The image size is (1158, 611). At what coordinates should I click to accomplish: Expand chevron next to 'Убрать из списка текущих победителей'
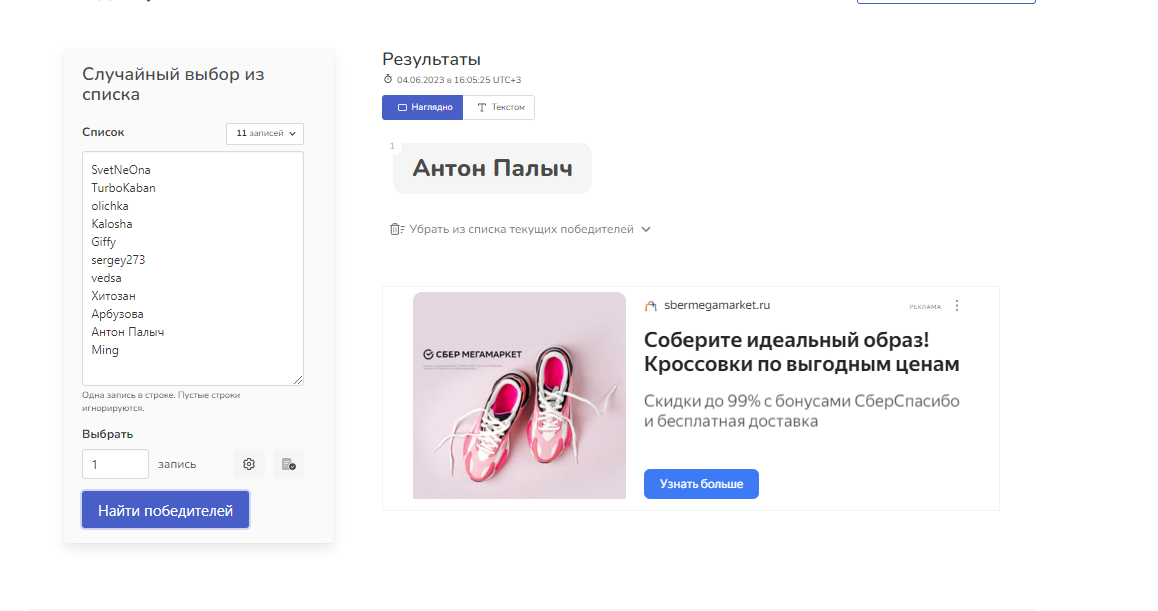646,229
